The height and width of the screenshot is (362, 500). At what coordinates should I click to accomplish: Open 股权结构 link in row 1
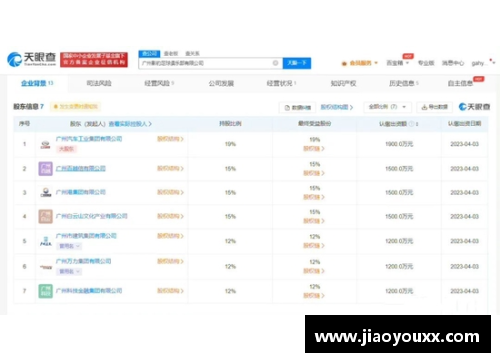click(x=170, y=139)
